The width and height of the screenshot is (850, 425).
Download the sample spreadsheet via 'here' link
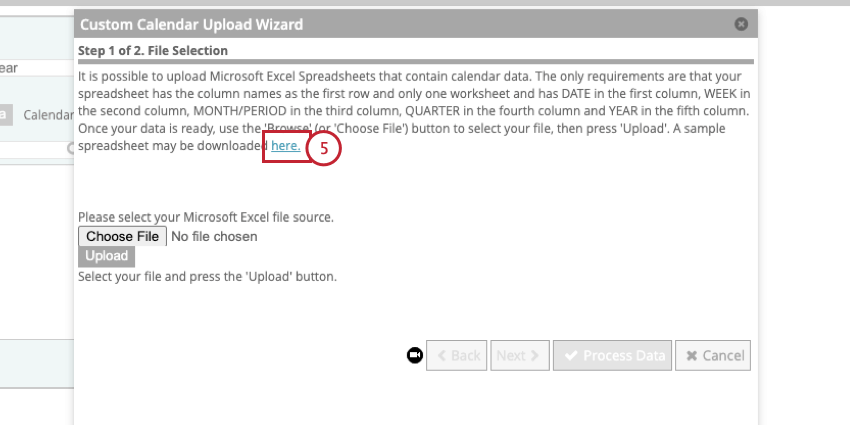pos(285,146)
